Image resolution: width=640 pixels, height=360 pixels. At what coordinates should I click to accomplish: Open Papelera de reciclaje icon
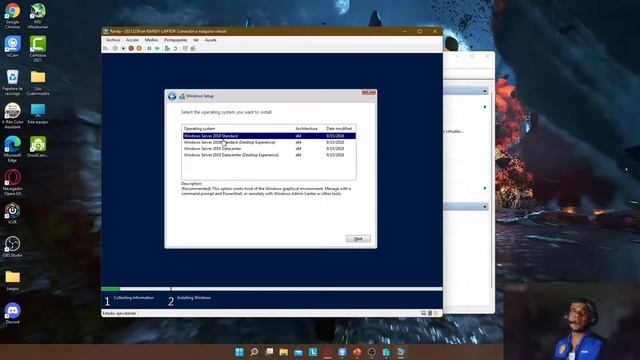point(12,82)
